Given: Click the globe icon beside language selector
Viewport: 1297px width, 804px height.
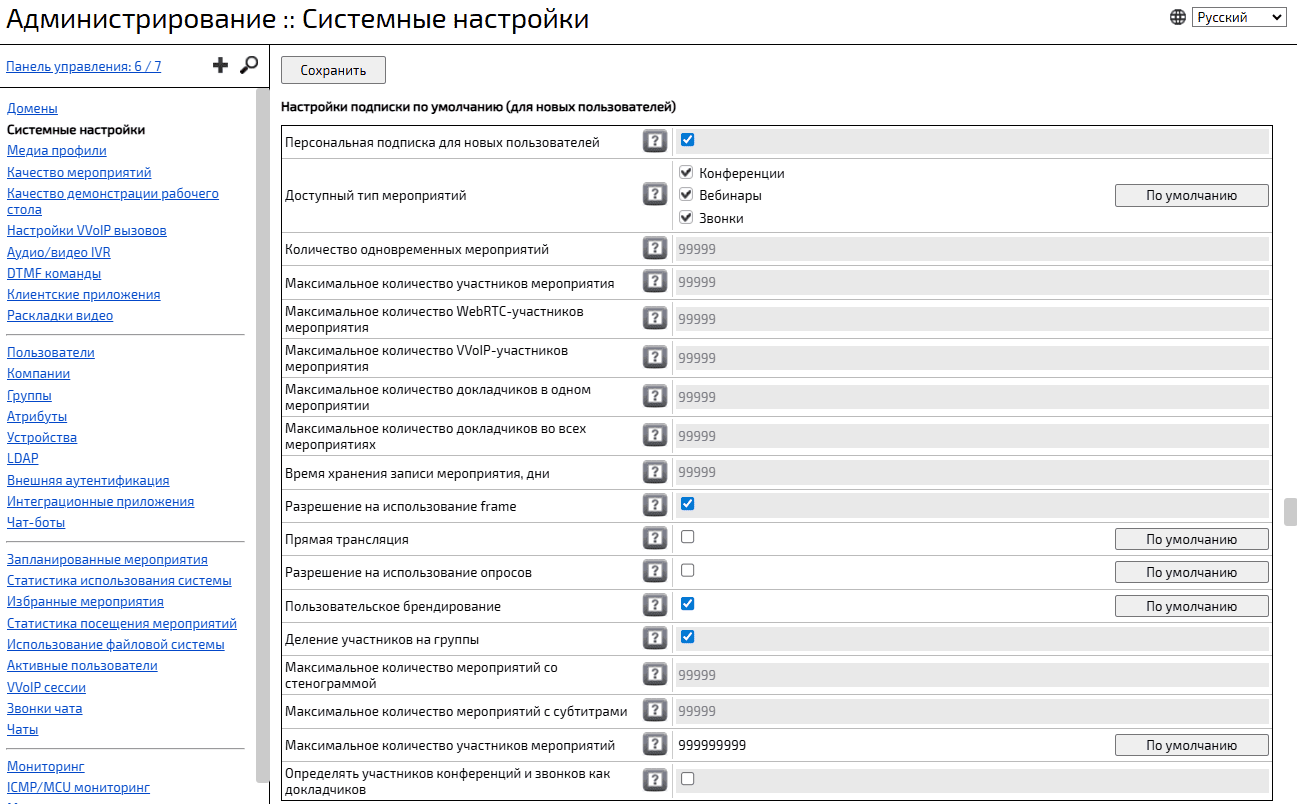Looking at the screenshot, I should (x=1178, y=17).
